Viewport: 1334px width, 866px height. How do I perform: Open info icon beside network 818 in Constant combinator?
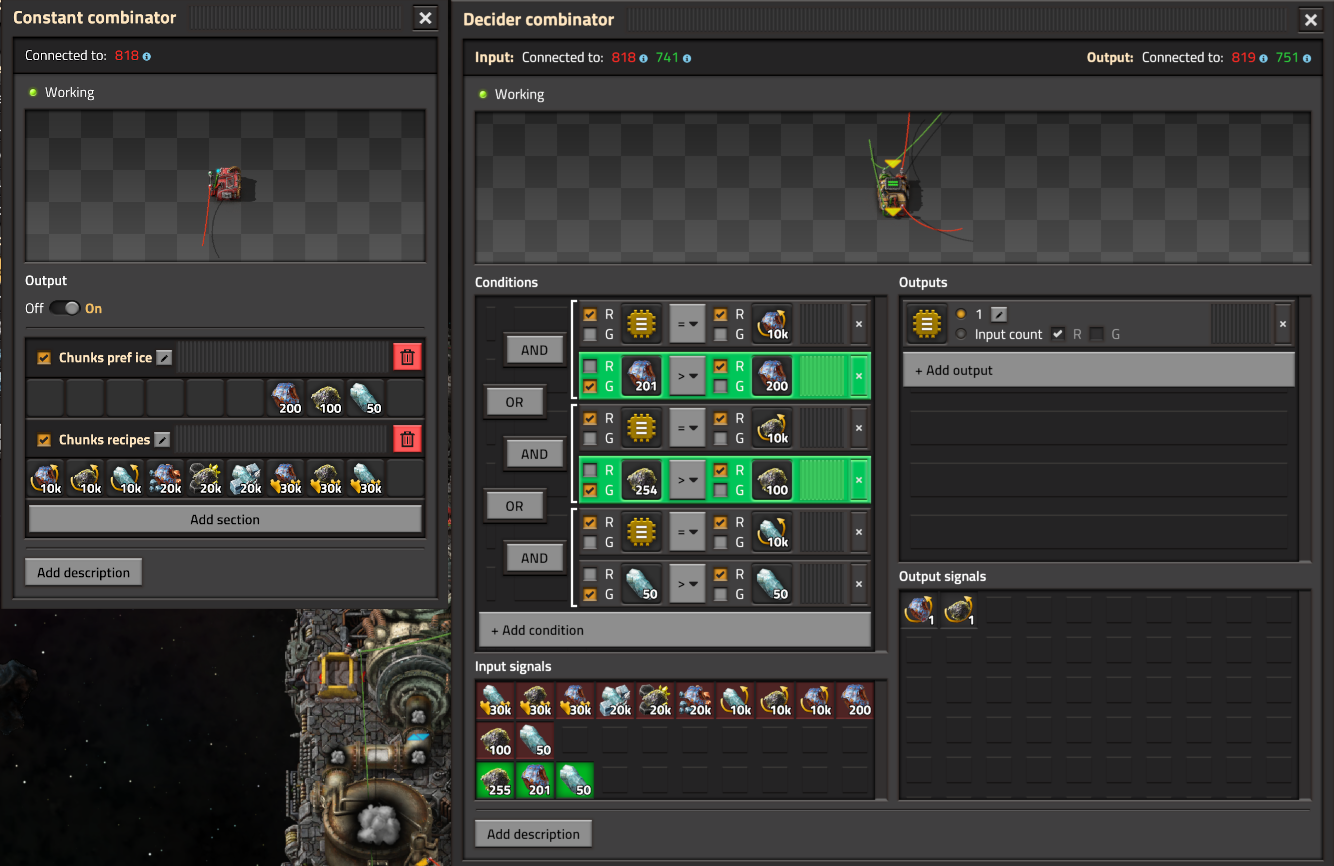(147, 56)
